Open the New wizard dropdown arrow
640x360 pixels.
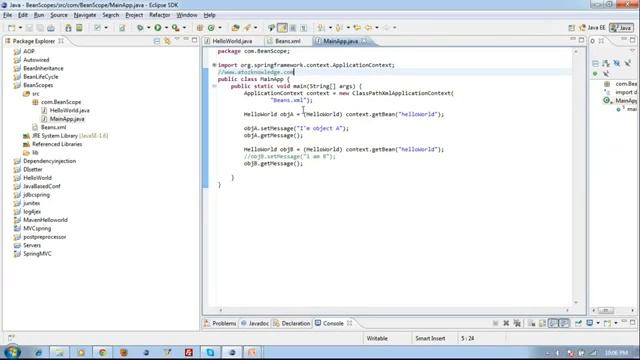pos(20,28)
